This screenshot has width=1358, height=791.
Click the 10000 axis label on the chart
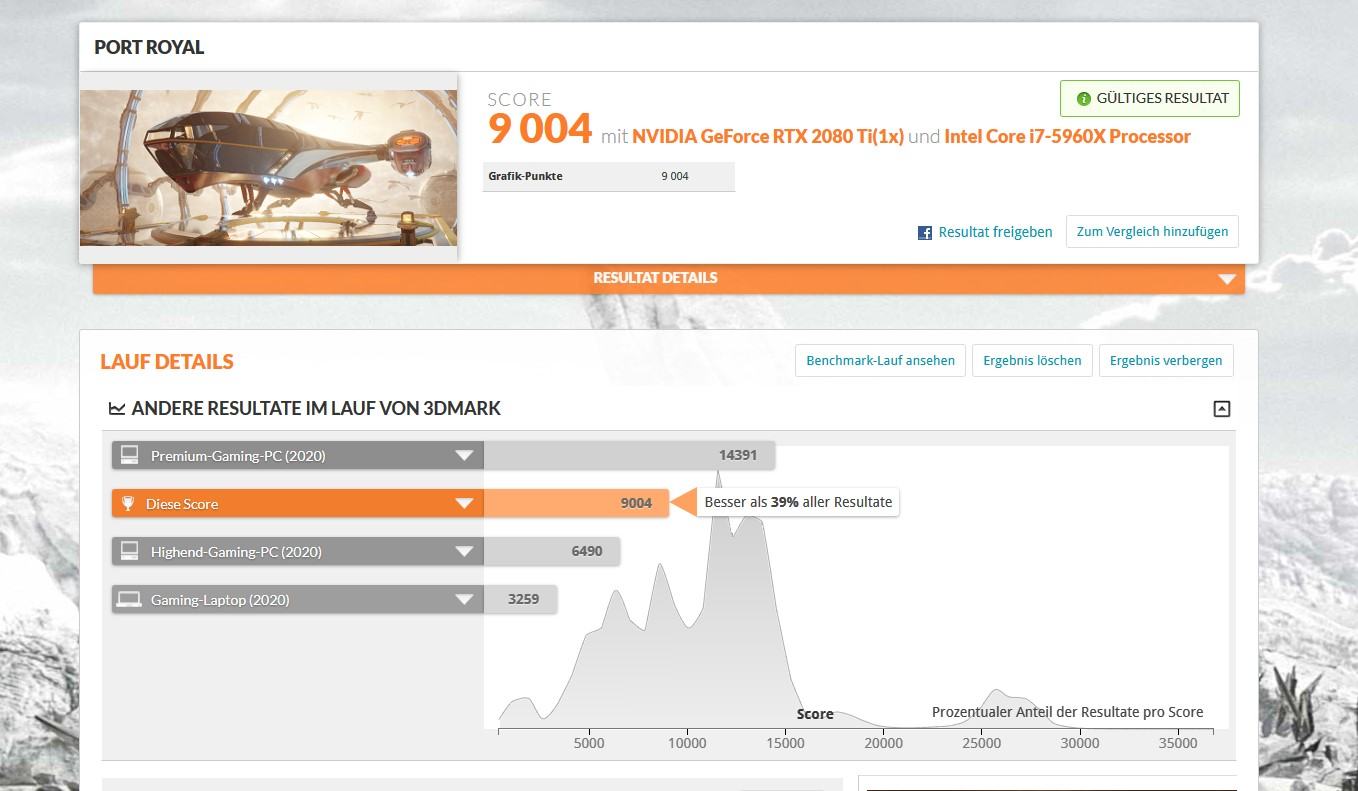pyautogui.click(x=687, y=743)
